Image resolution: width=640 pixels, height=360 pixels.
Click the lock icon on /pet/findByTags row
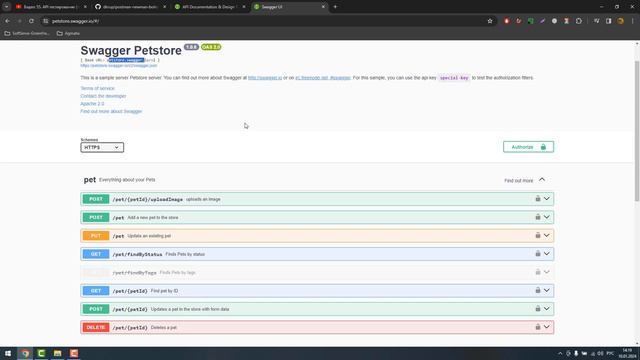click(x=538, y=272)
